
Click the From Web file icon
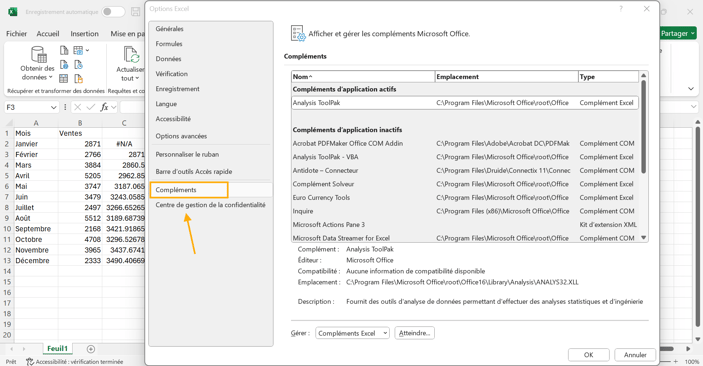tap(64, 65)
